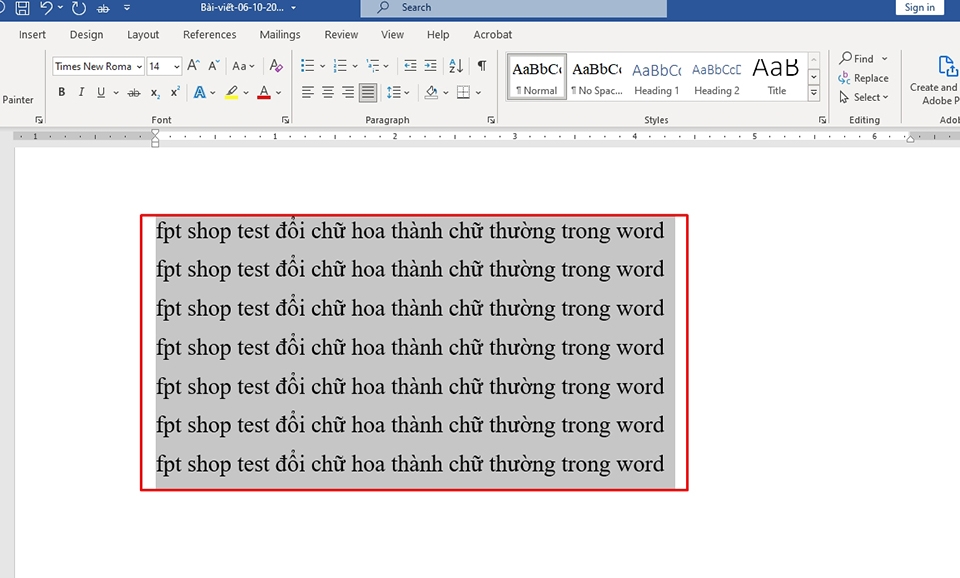Screen dimensions: 960x578
Task: Click strikethrough icon in quick access toolbar
Action: point(103,9)
